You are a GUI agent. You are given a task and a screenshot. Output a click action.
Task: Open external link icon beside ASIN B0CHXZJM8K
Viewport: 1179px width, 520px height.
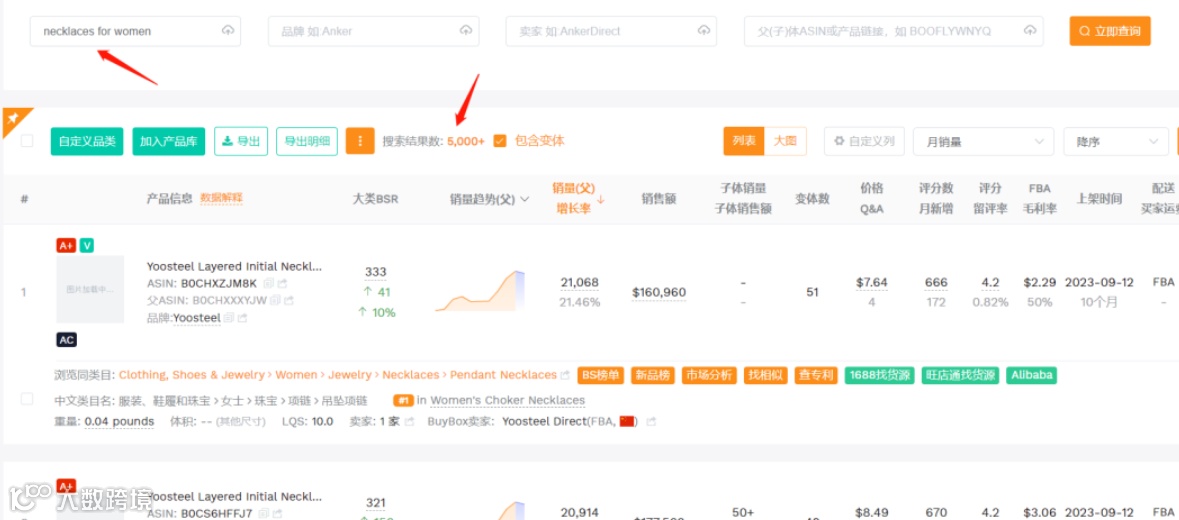283,284
